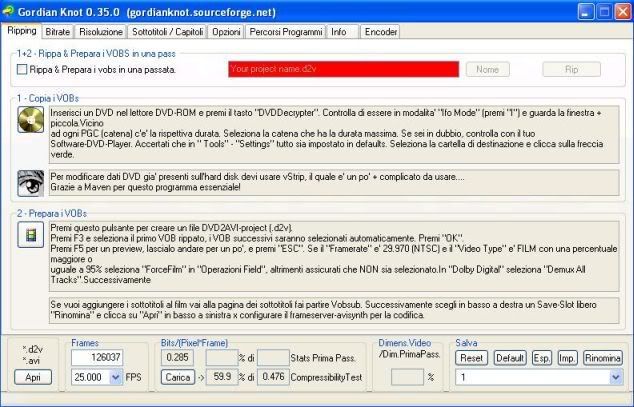Image resolution: width=634 pixels, height=407 pixels.
Task: Click the 'CompressibilityTest' label
Action: point(326,377)
